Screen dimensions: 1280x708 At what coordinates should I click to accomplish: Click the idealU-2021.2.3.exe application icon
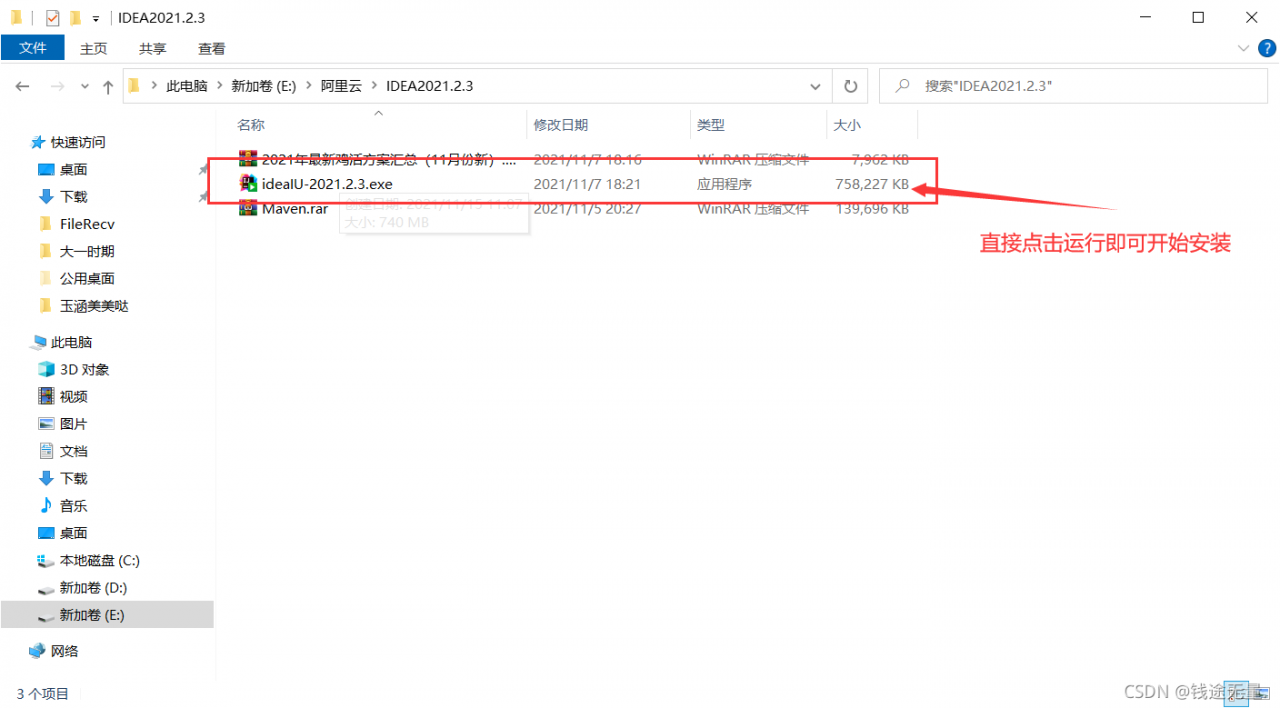click(x=249, y=184)
